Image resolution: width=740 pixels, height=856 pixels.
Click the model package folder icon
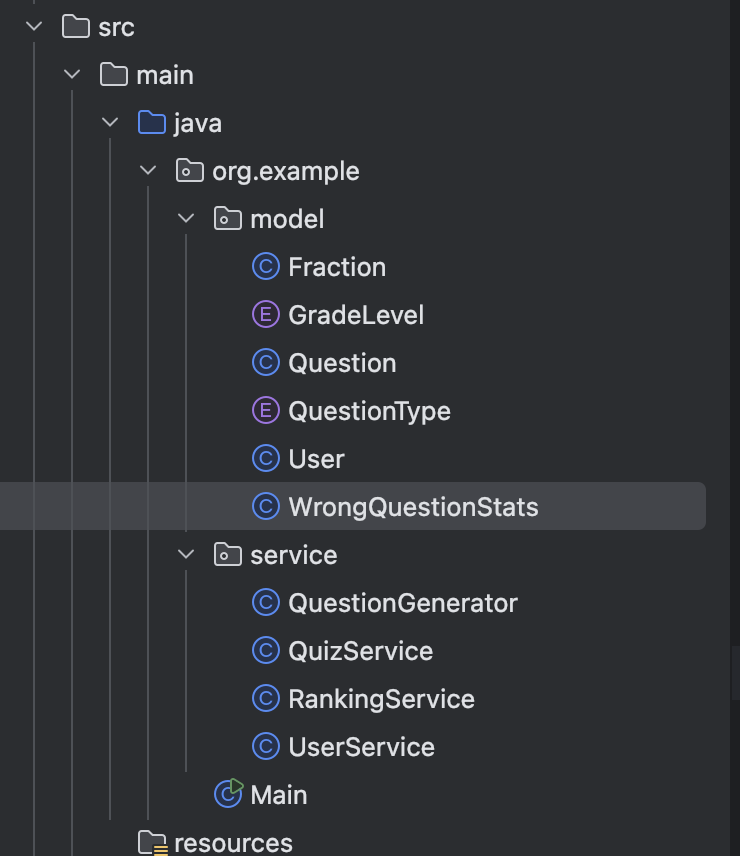(228, 219)
